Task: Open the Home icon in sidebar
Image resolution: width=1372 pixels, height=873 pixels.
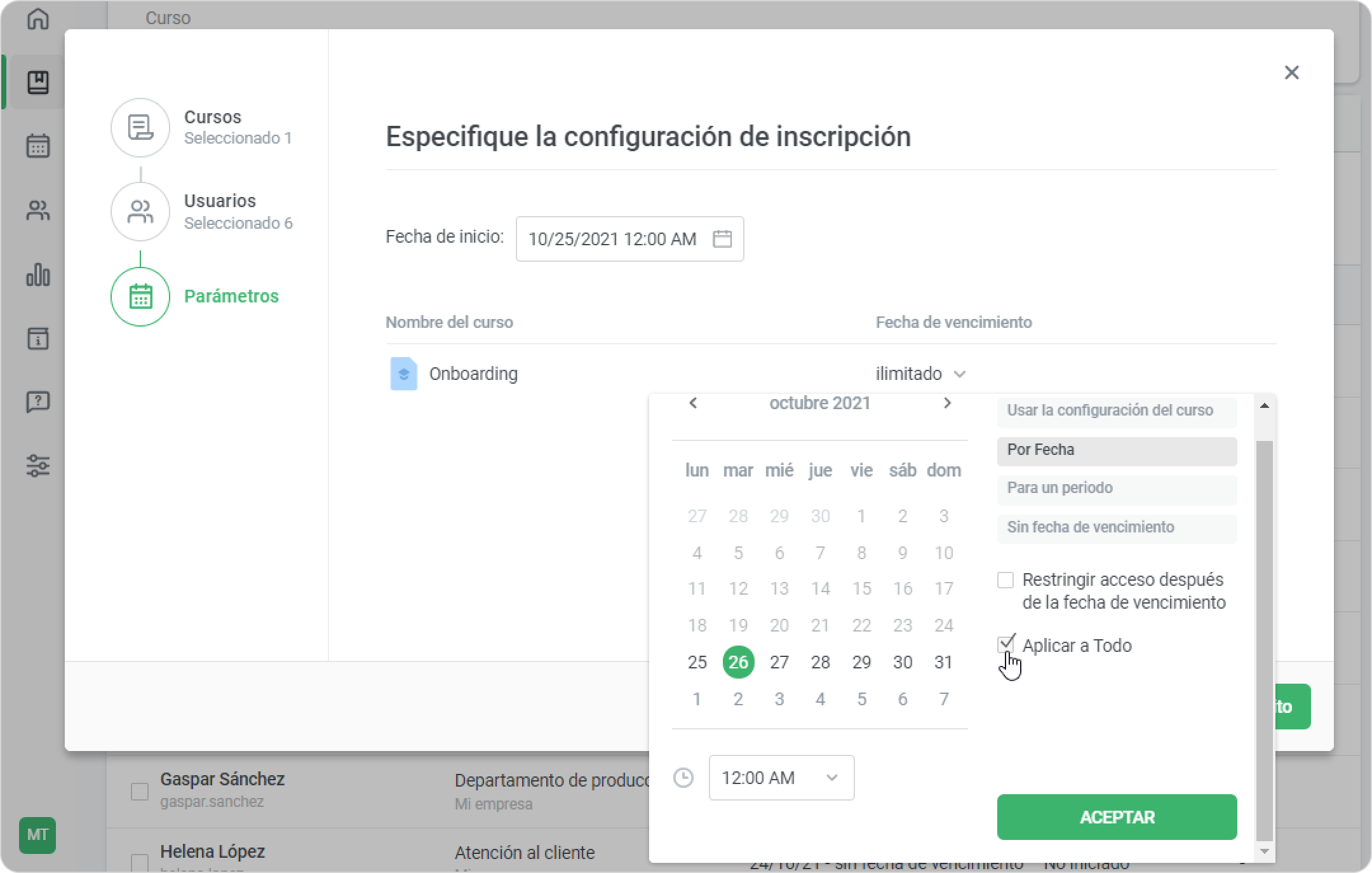Action: click(x=38, y=19)
